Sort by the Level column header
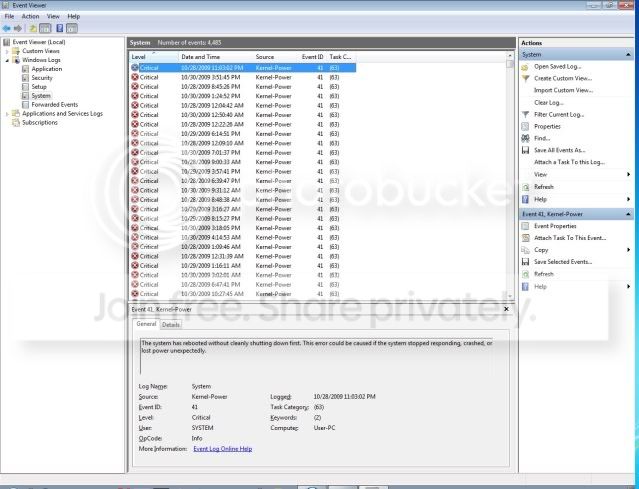 [154, 57]
